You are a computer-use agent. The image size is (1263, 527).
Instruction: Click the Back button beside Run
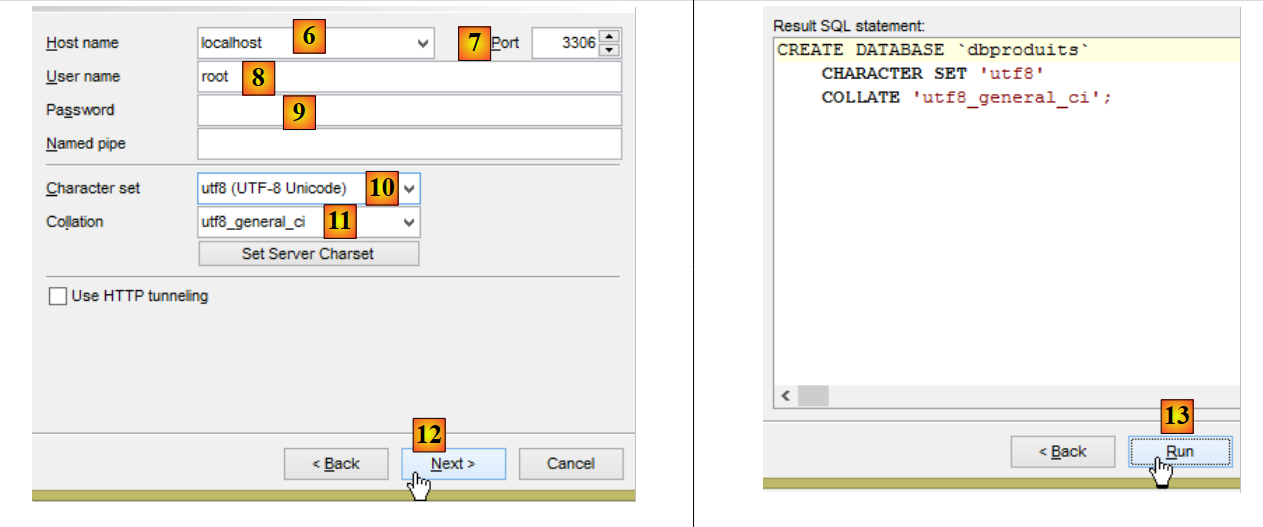1062,452
